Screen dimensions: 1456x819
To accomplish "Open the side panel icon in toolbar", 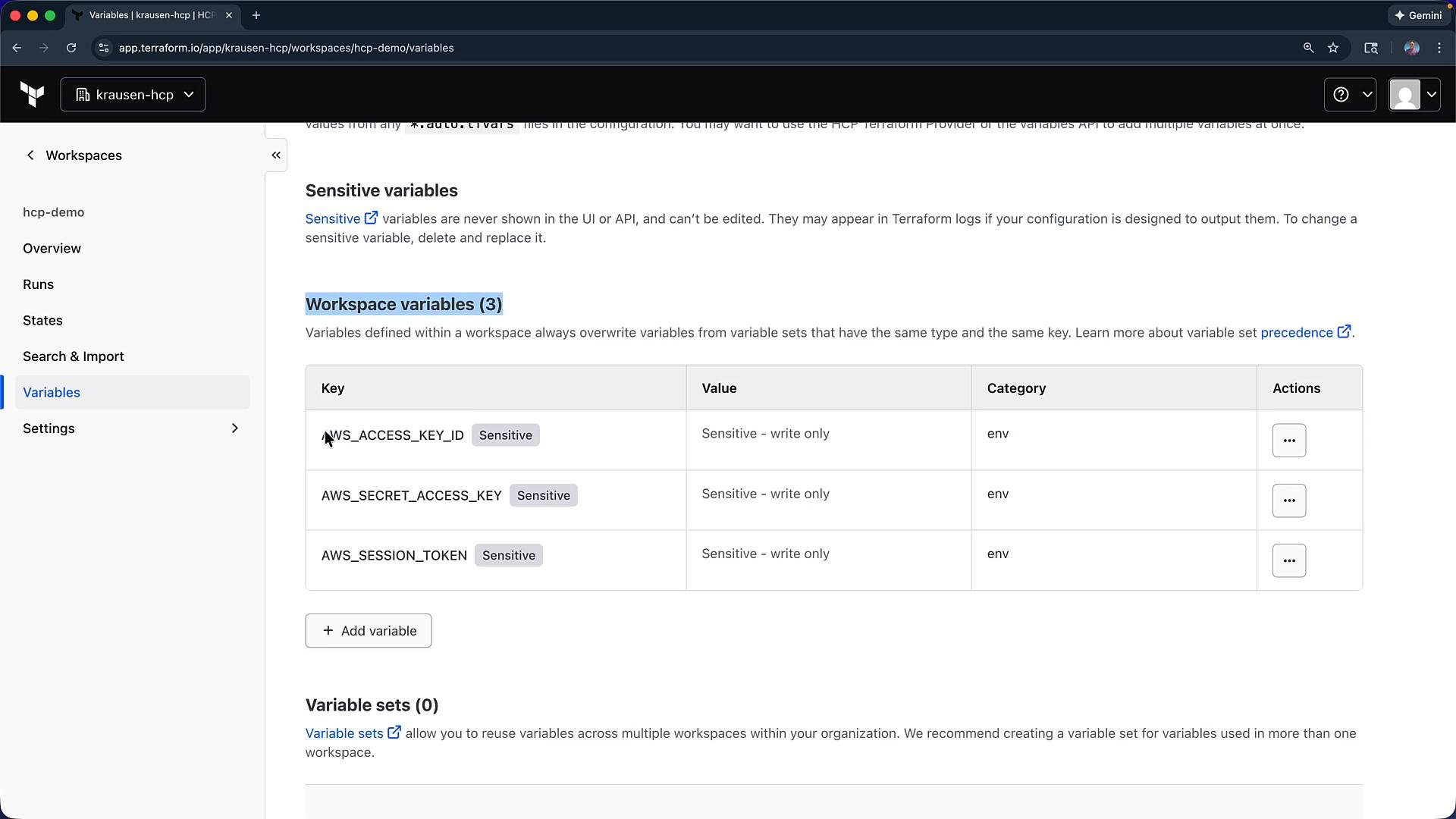I will (x=1371, y=48).
